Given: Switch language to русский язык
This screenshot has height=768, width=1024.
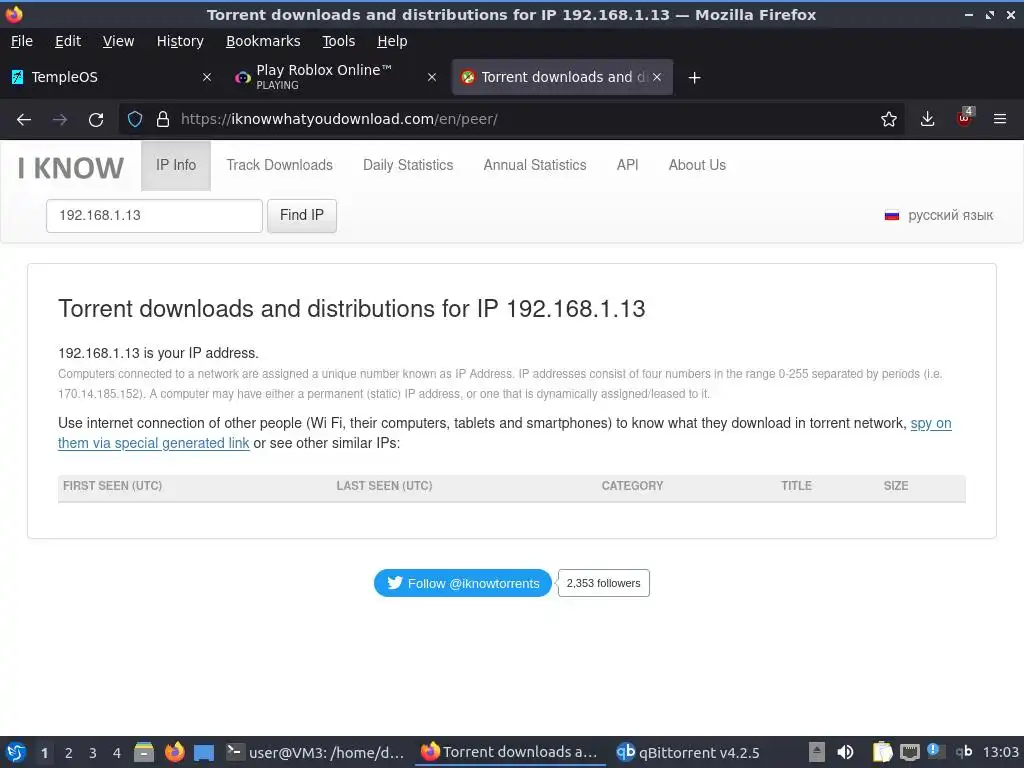Looking at the screenshot, I should pos(950,216).
